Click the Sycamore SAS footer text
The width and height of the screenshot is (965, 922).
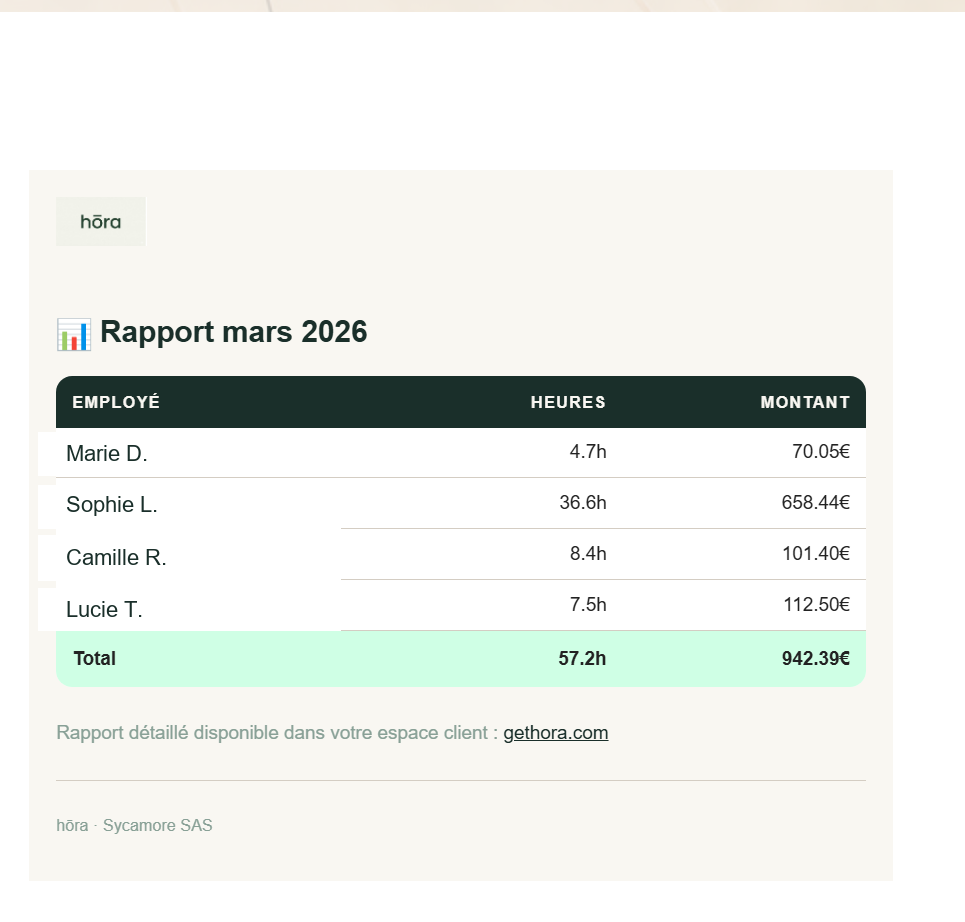[x=157, y=825]
